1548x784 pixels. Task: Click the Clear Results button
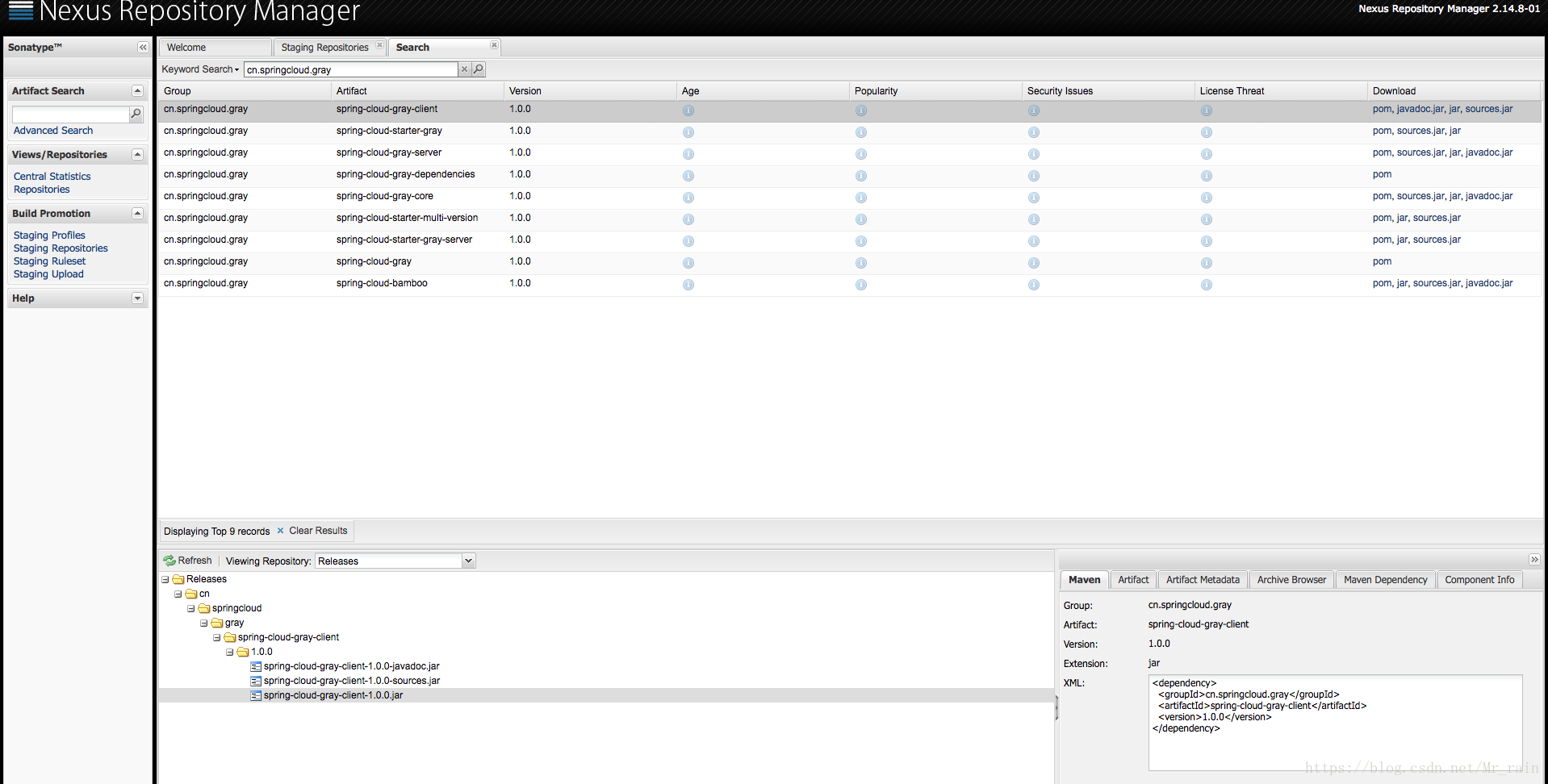pos(312,531)
